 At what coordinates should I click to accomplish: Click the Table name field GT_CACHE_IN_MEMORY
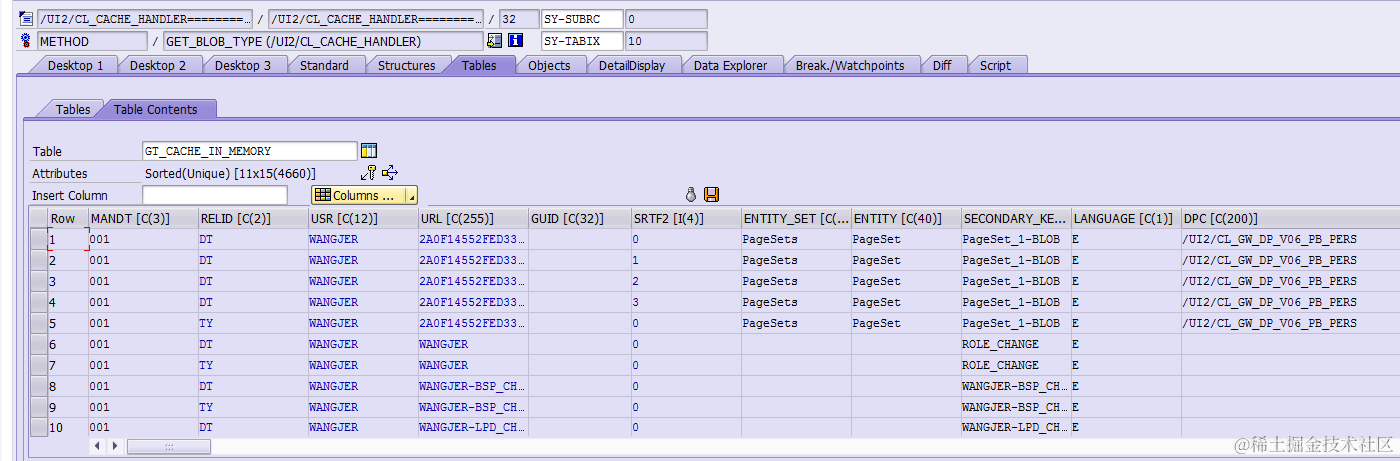250,151
